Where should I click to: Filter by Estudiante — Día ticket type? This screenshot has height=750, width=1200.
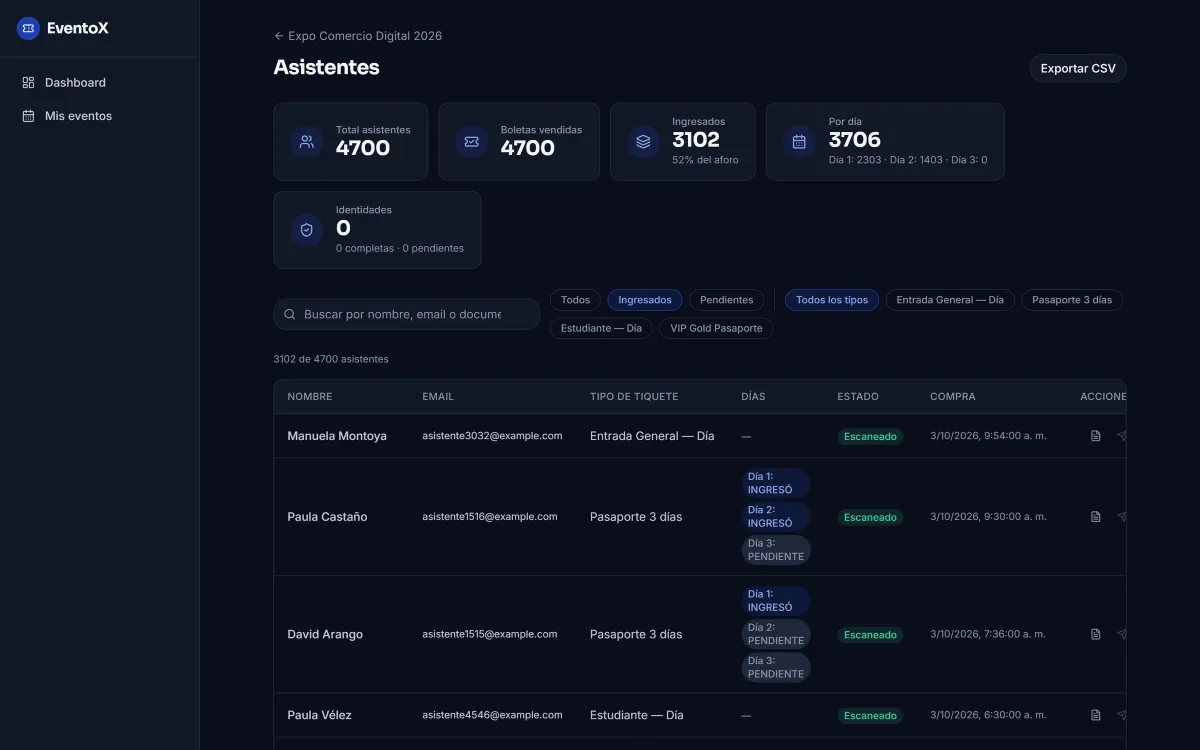[601, 328]
